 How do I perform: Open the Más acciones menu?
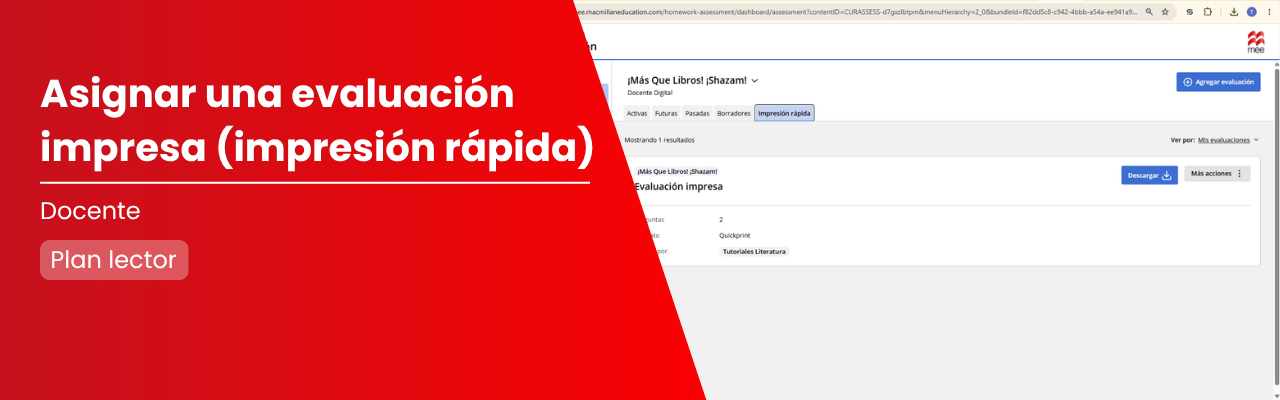(x=1217, y=174)
